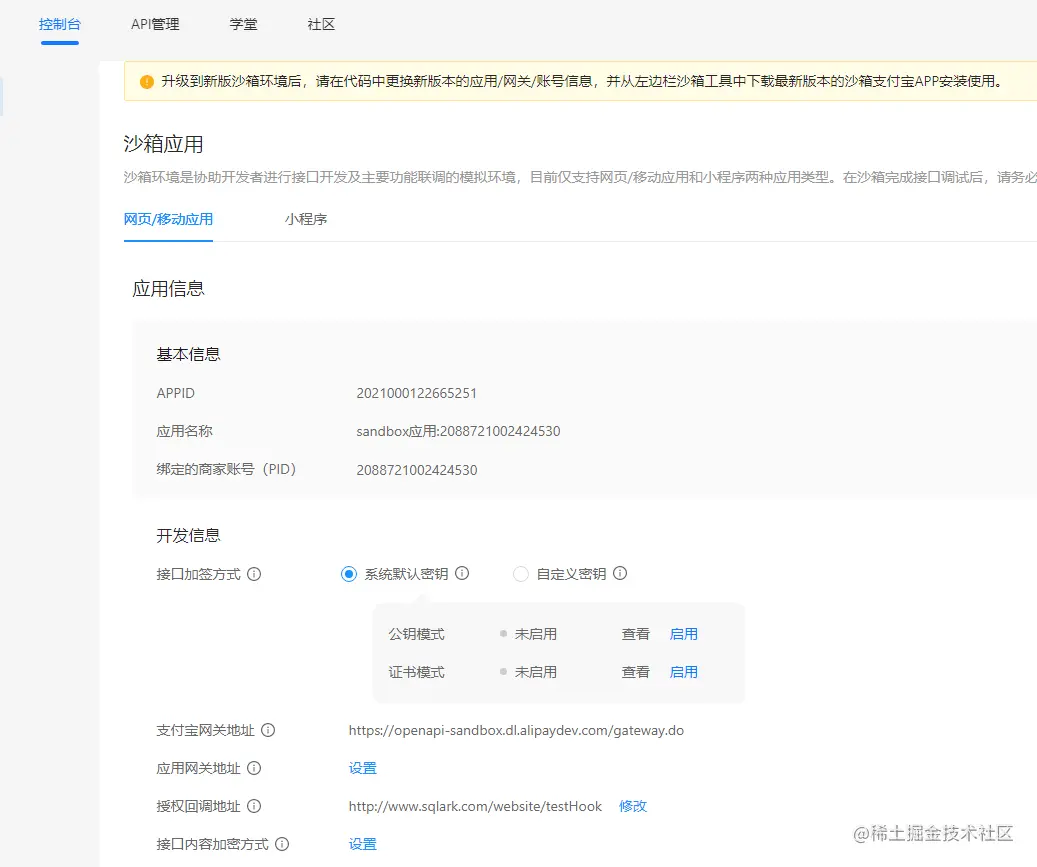Click the 基本信息 heading
Screen dimensions: 1037x867
pyautogui.click(x=188, y=354)
